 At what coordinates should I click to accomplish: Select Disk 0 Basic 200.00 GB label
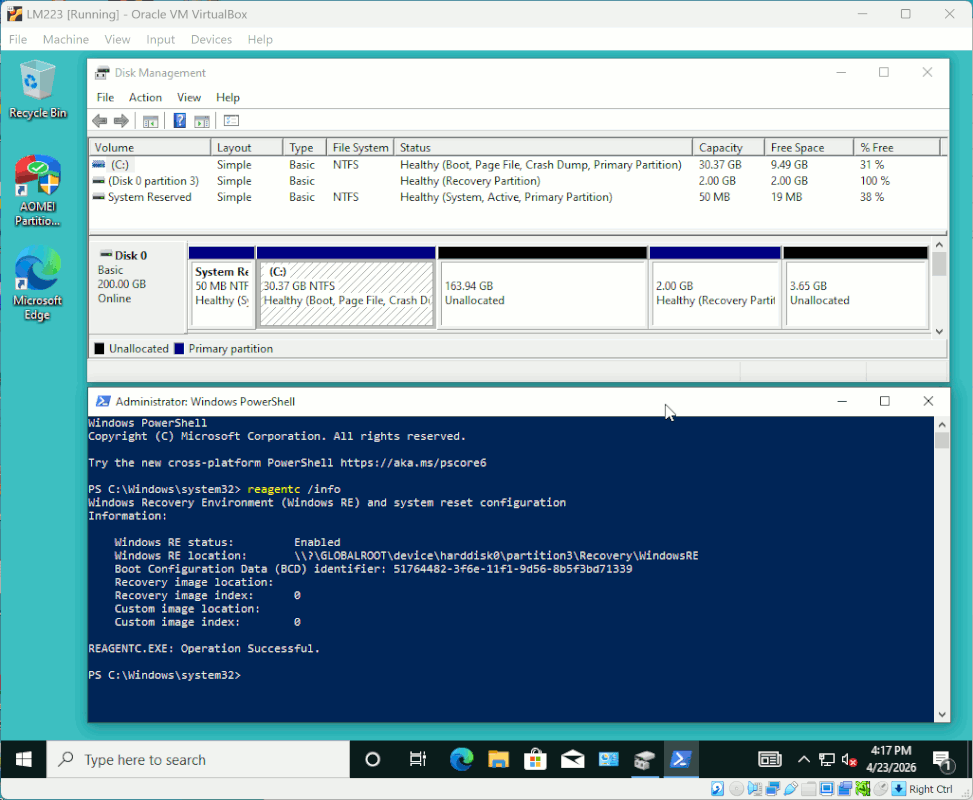(137, 285)
